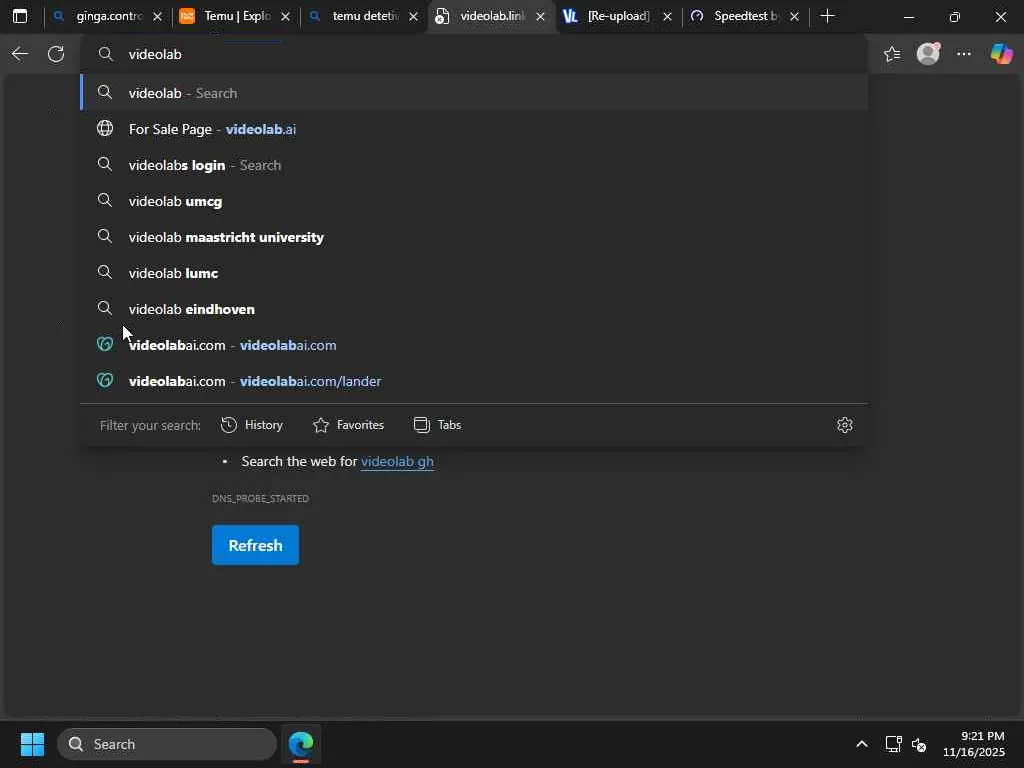Close the Temu | Explo tab

[x=285, y=17]
